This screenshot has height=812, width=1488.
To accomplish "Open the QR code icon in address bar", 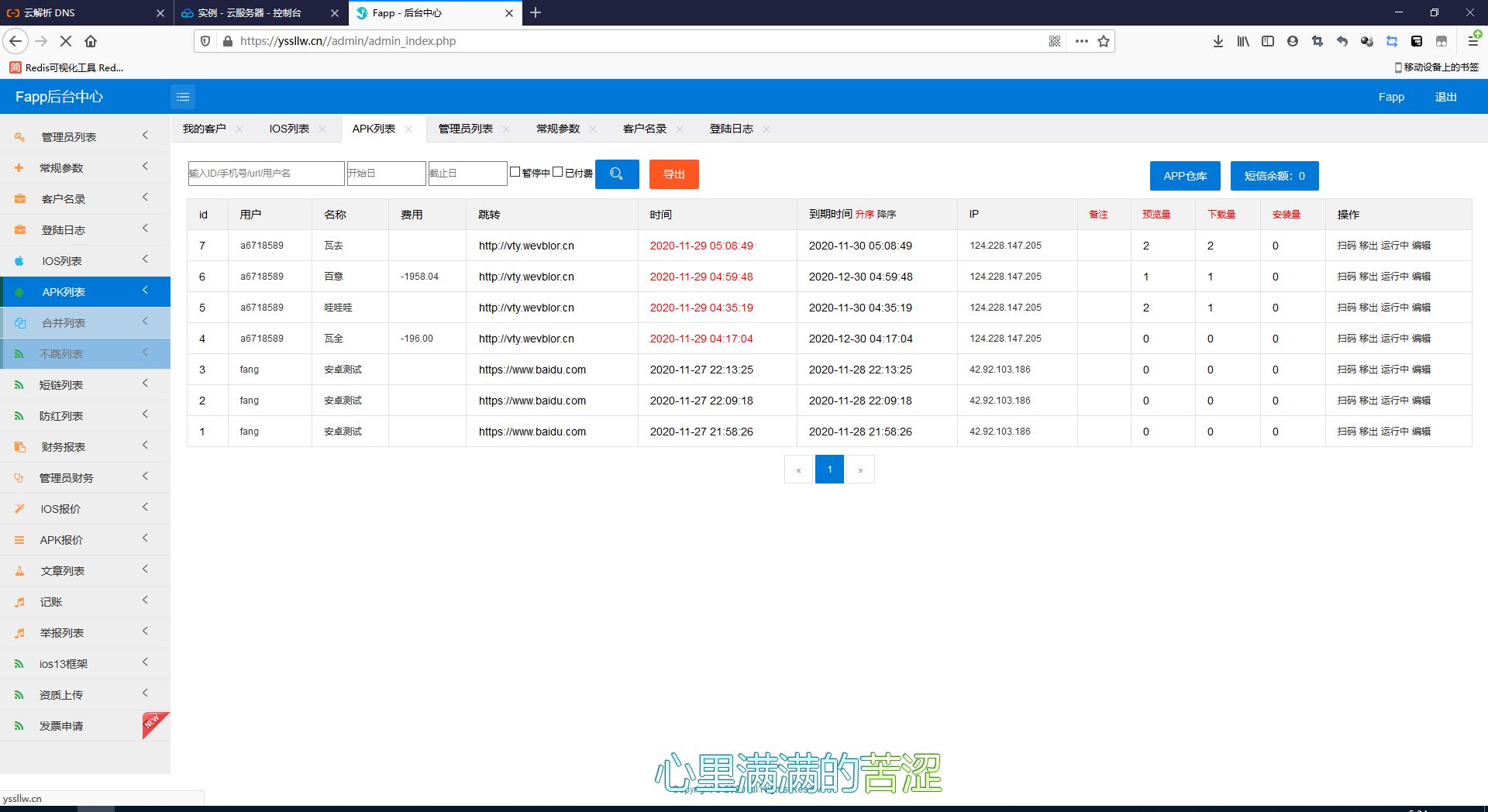I will 1055,41.
